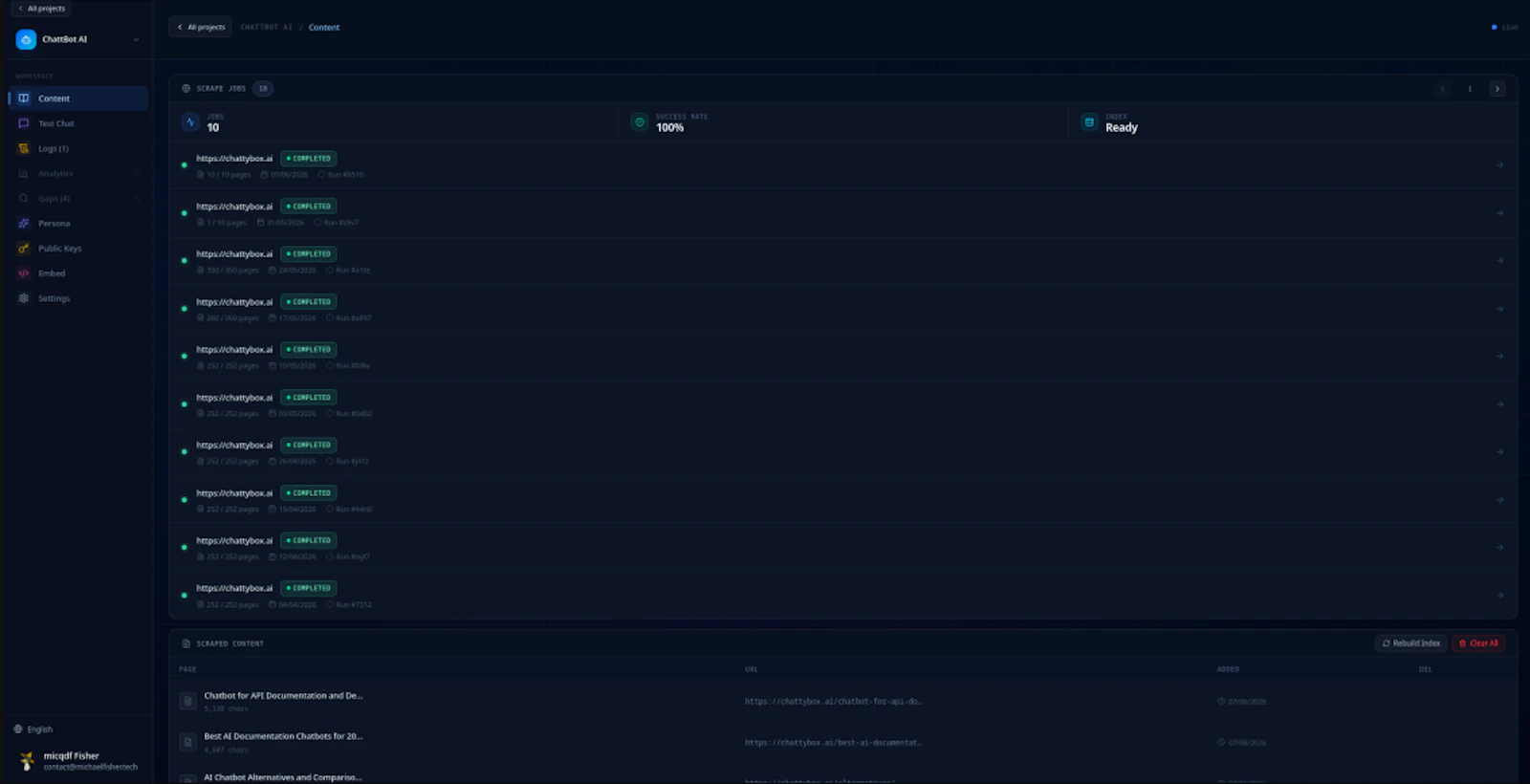The image size is (1530, 784).
Task: Click micqdf Fisher user profile name
Action: [x=71, y=755]
